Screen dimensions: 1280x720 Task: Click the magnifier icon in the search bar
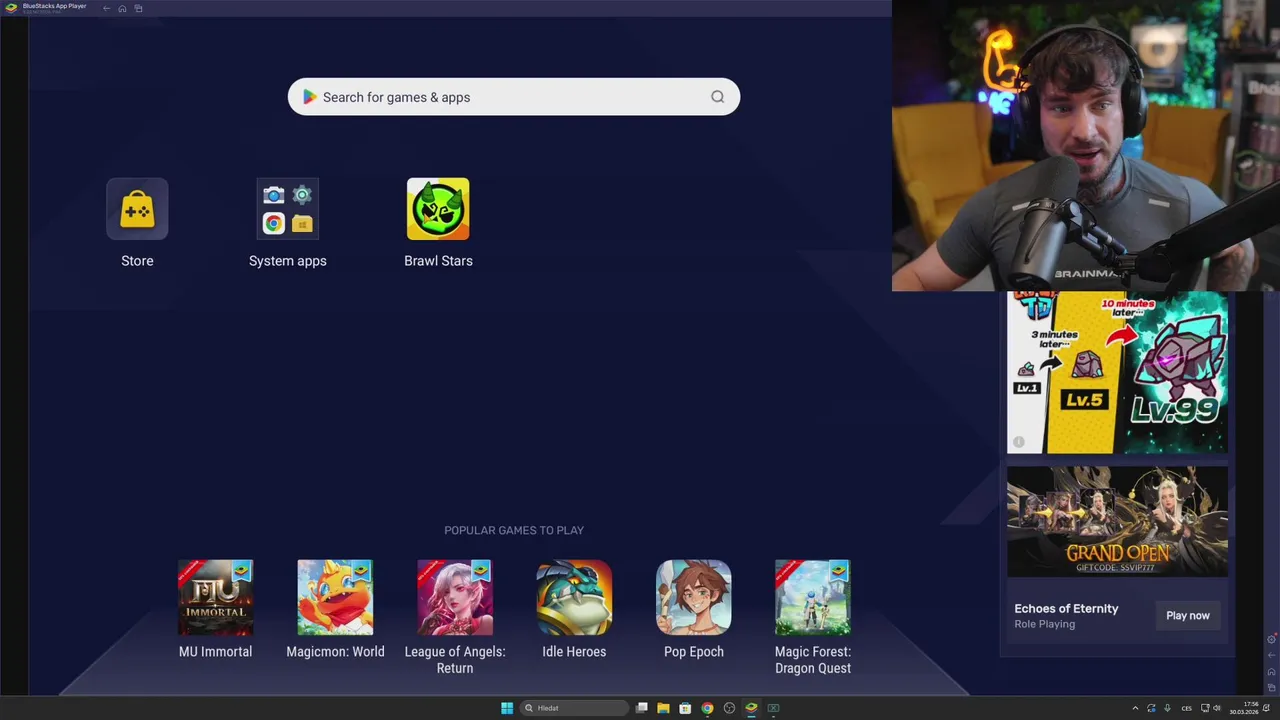[717, 97]
